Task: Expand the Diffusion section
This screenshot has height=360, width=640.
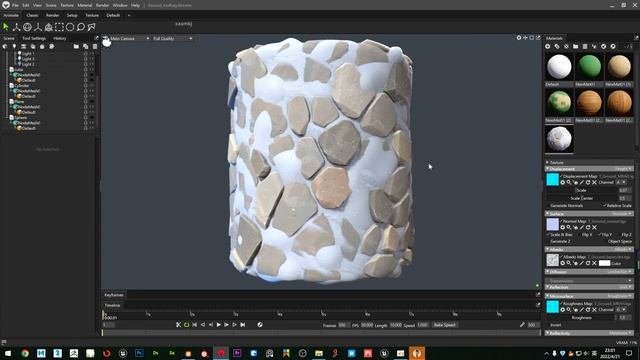Action: click(x=547, y=272)
